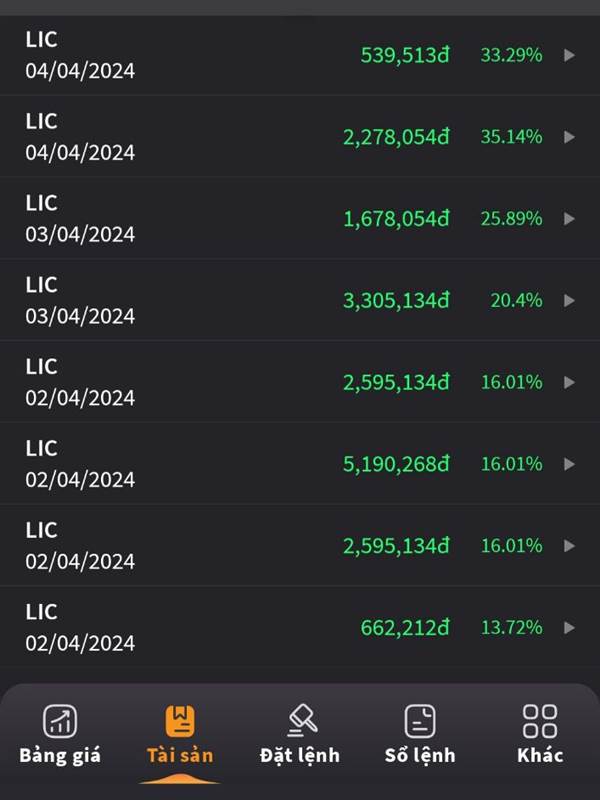Open the LIC 04/04/2024 entry with 2,278,054đ
The image size is (600, 800).
300,136
